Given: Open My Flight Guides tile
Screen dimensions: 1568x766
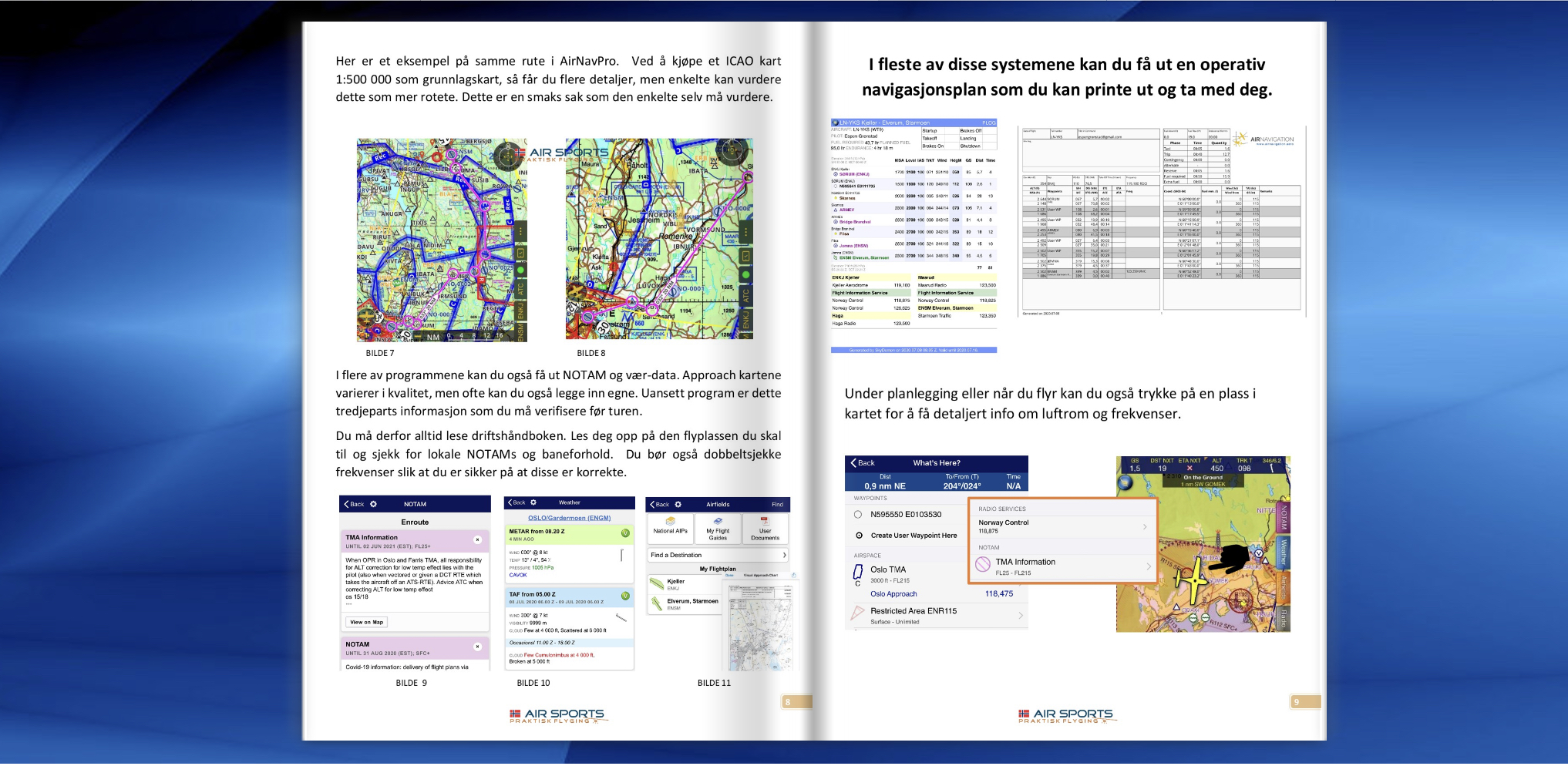Looking at the screenshot, I should click(718, 529).
